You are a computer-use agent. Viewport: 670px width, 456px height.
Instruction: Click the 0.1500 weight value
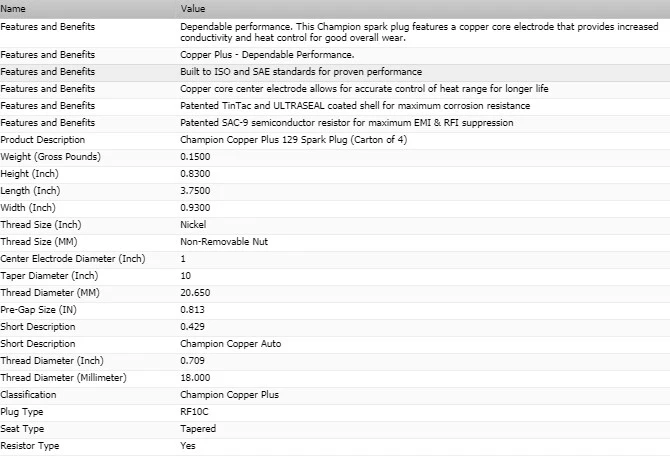coord(195,157)
